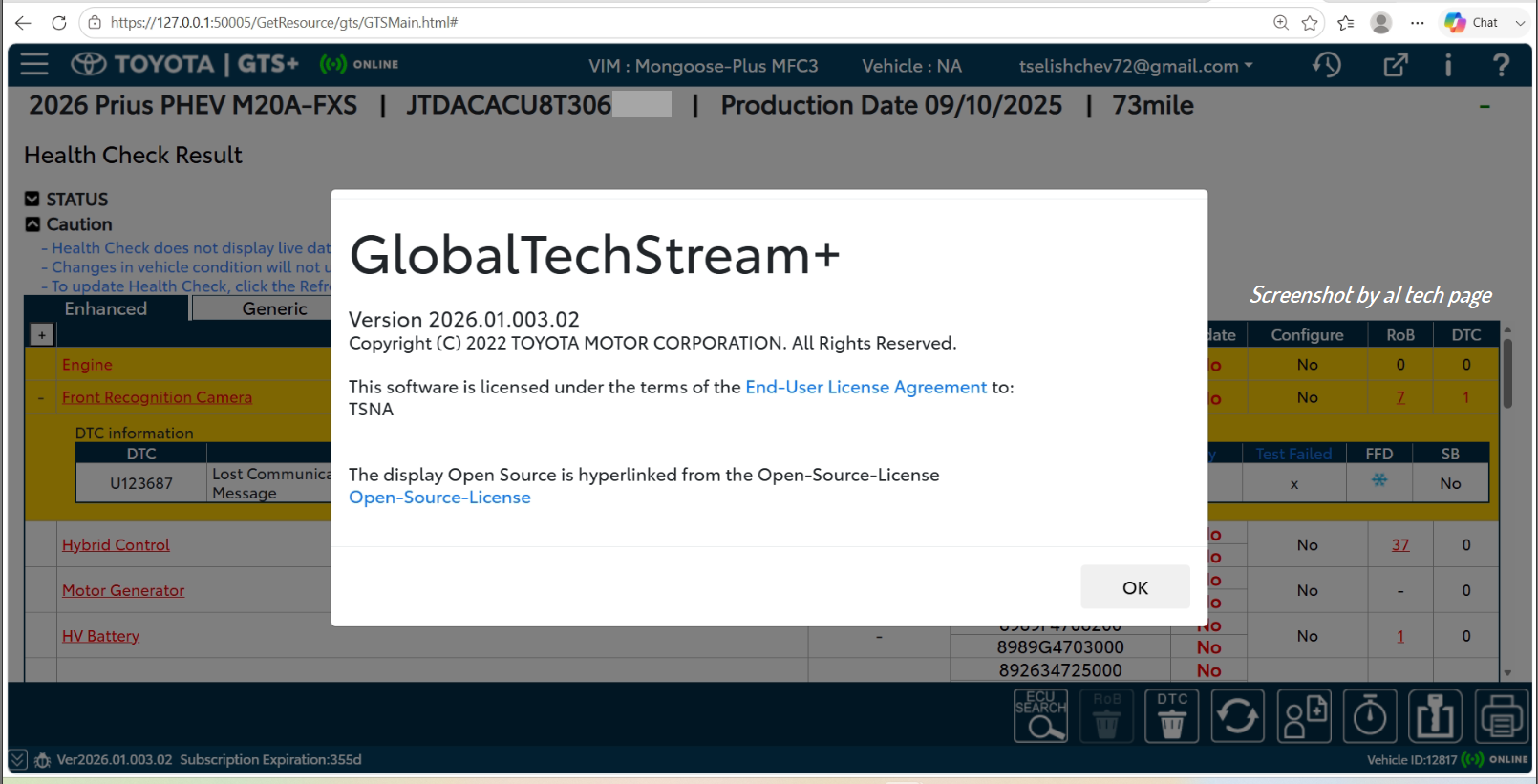
Task: Click the DTC code U123687 cell
Action: pos(141,483)
